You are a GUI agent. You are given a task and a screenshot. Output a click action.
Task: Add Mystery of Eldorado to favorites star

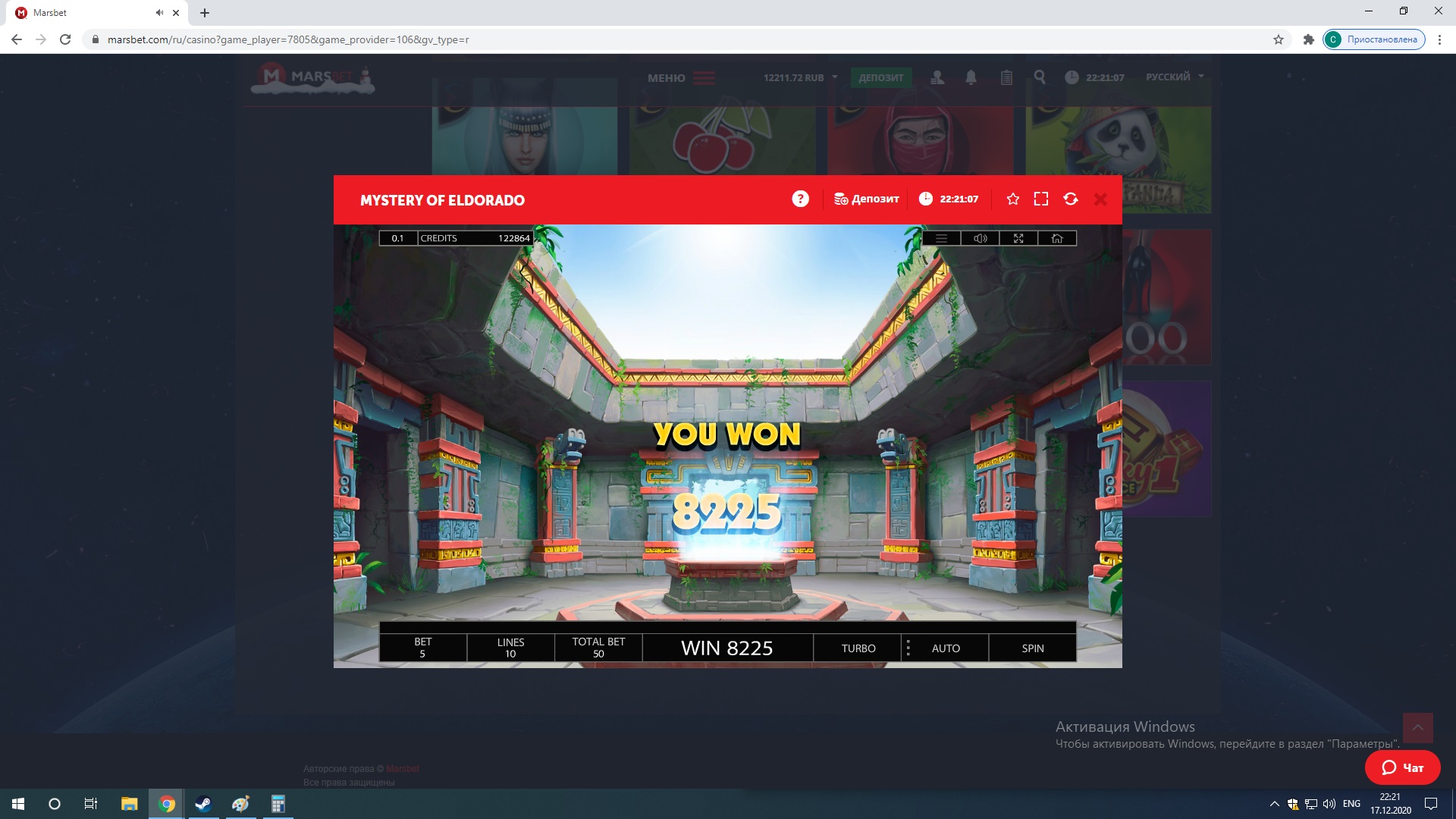tap(1012, 199)
